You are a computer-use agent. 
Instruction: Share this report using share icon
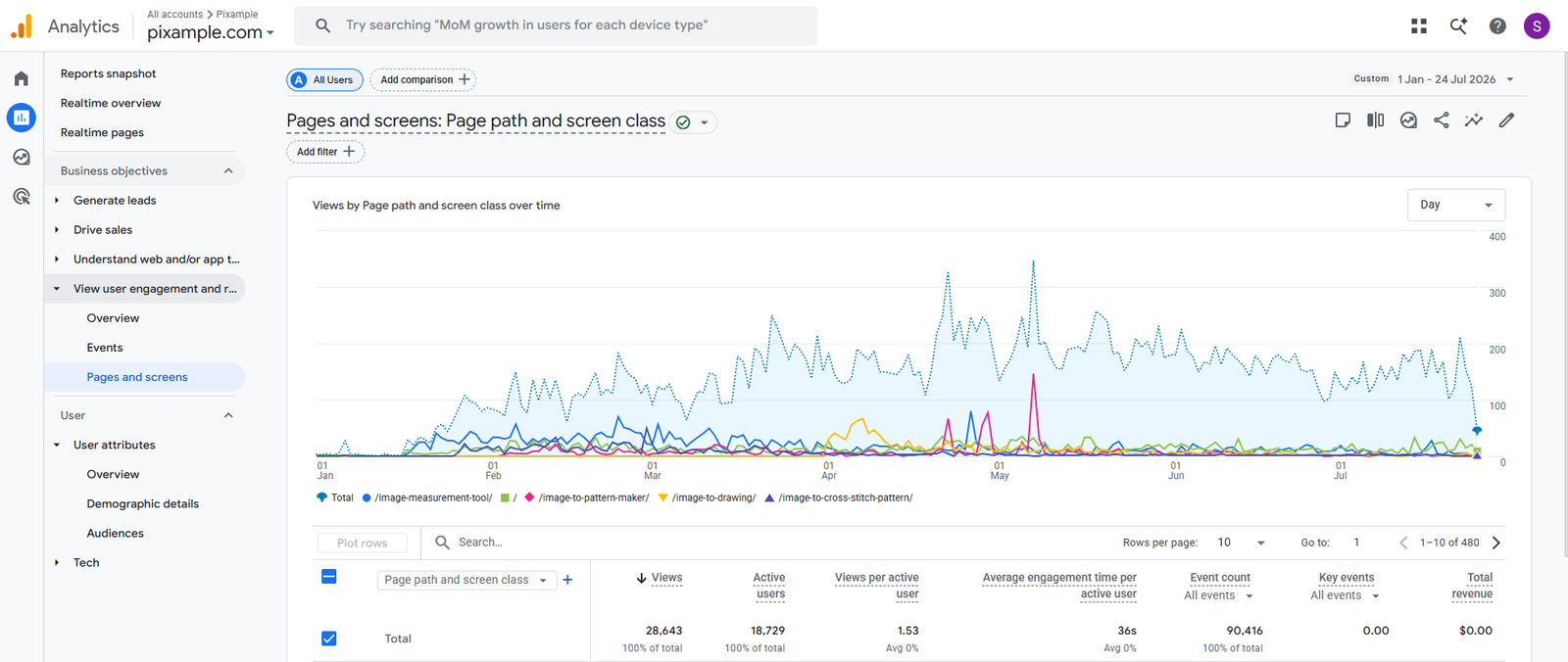(1442, 120)
